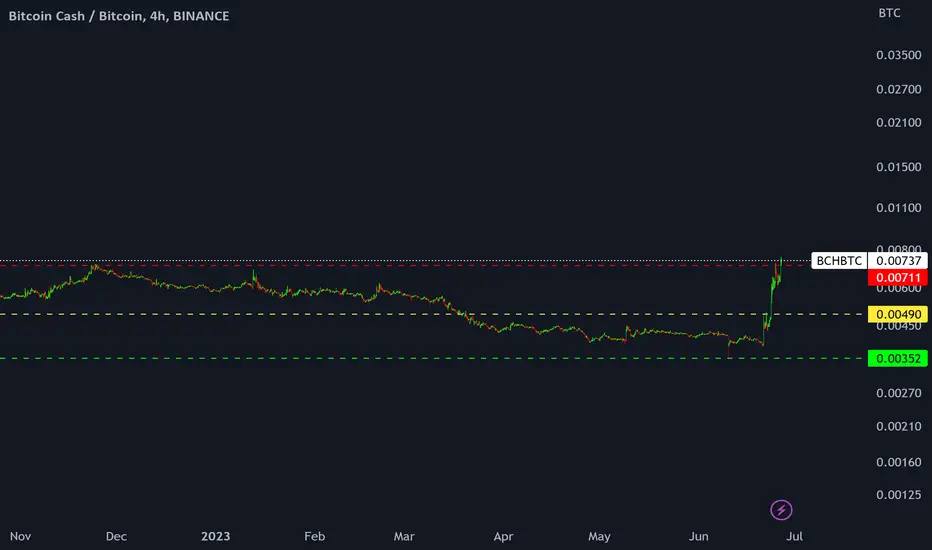932x550 pixels.
Task: Click the 0.00270 price axis value
Action: point(899,393)
